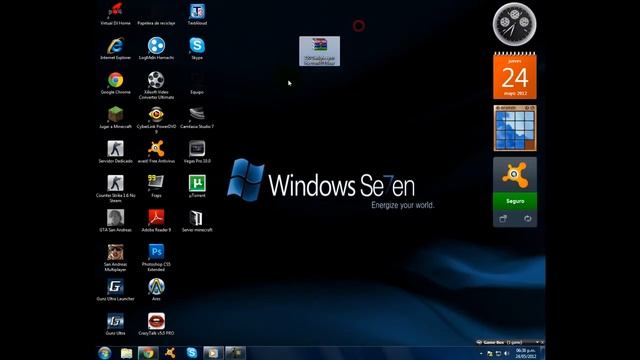Launch Photoshop CS5 Extended from the desktop
The width and height of the screenshot is (640, 360).
156,258
